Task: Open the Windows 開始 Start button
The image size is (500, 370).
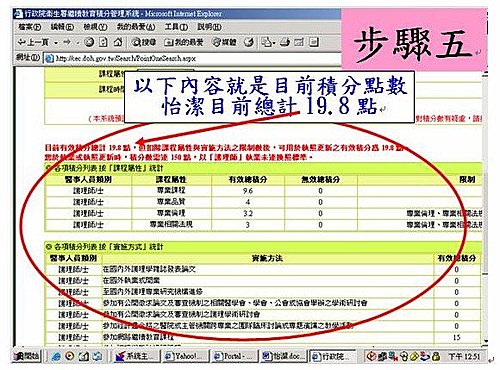Action: [x=26, y=357]
